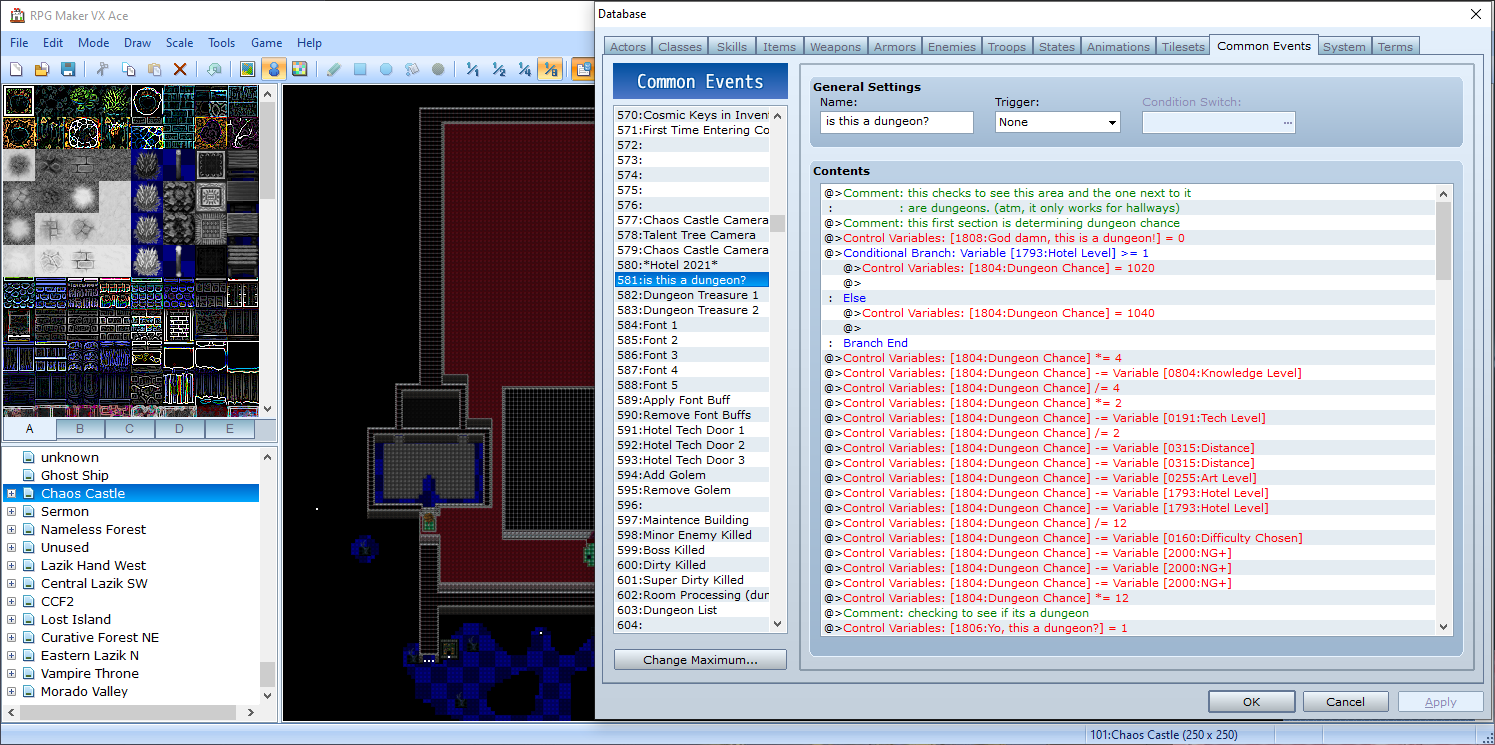
Task: Select common event 589:Apply Font Buff
Action: tap(692, 400)
